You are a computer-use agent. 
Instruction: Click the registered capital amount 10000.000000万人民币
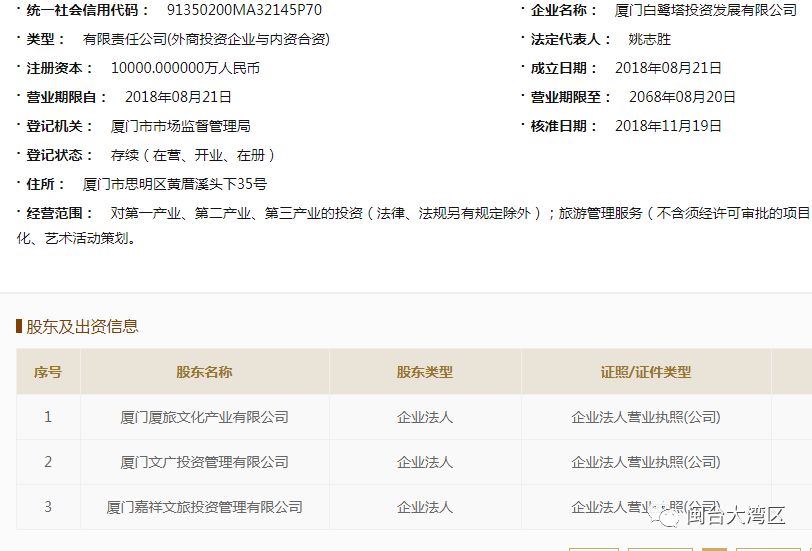184,68
